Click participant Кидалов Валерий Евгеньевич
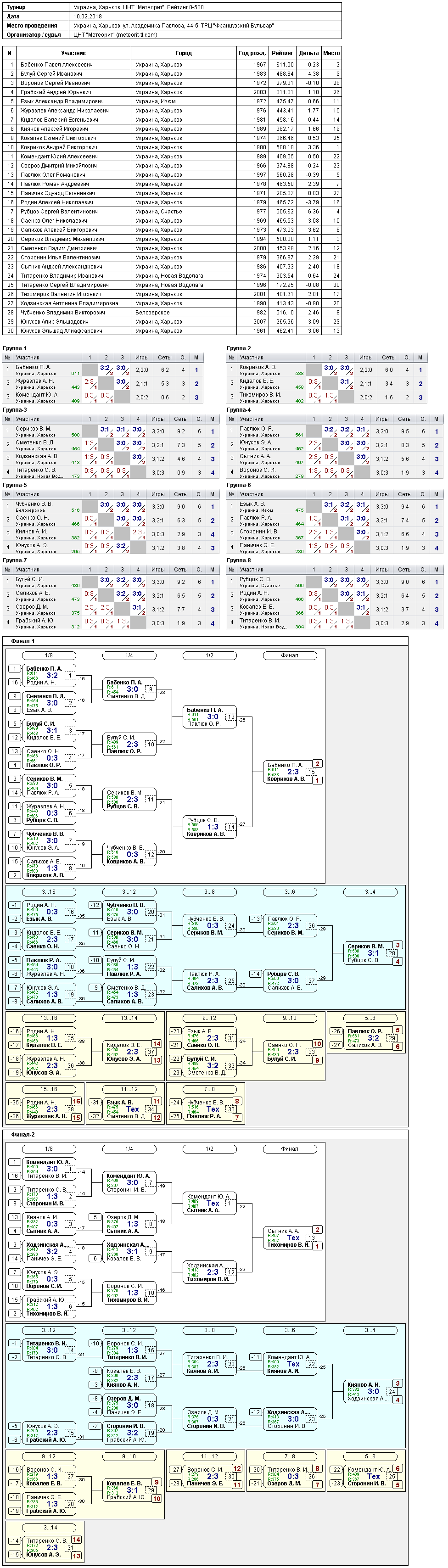Image resolution: width=448 pixels, height=1568 pixels. (59, 119)
